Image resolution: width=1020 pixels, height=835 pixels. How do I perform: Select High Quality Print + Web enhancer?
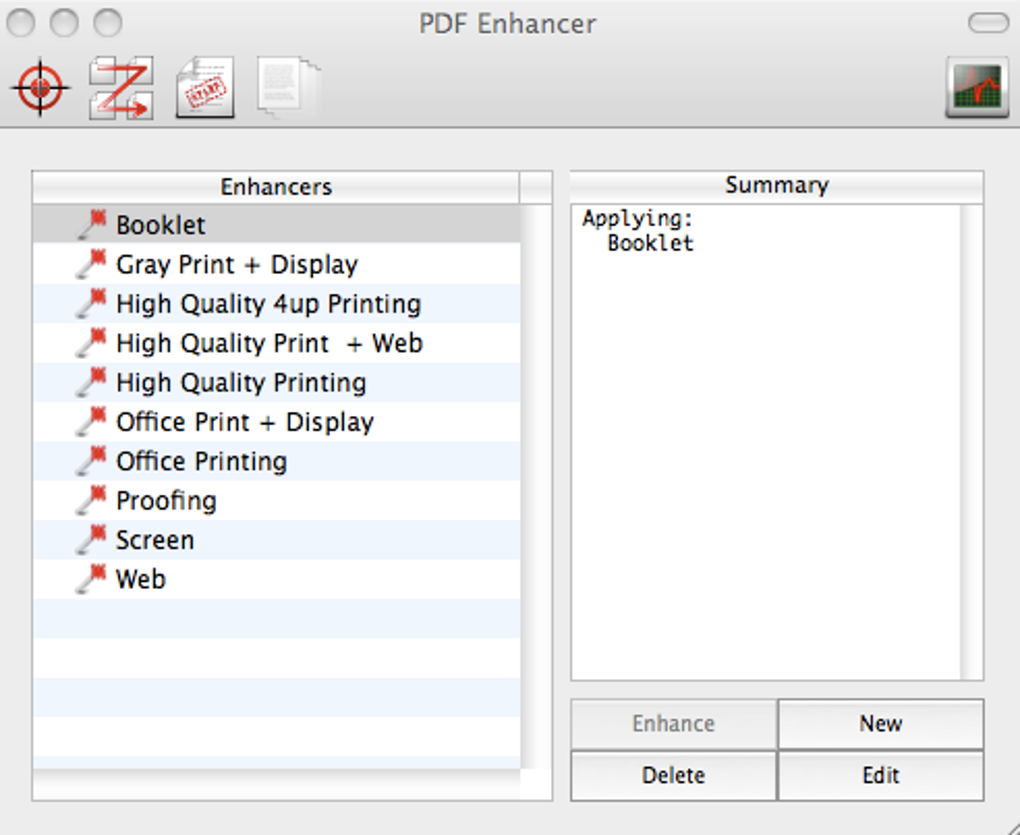[x=276, y=343]
